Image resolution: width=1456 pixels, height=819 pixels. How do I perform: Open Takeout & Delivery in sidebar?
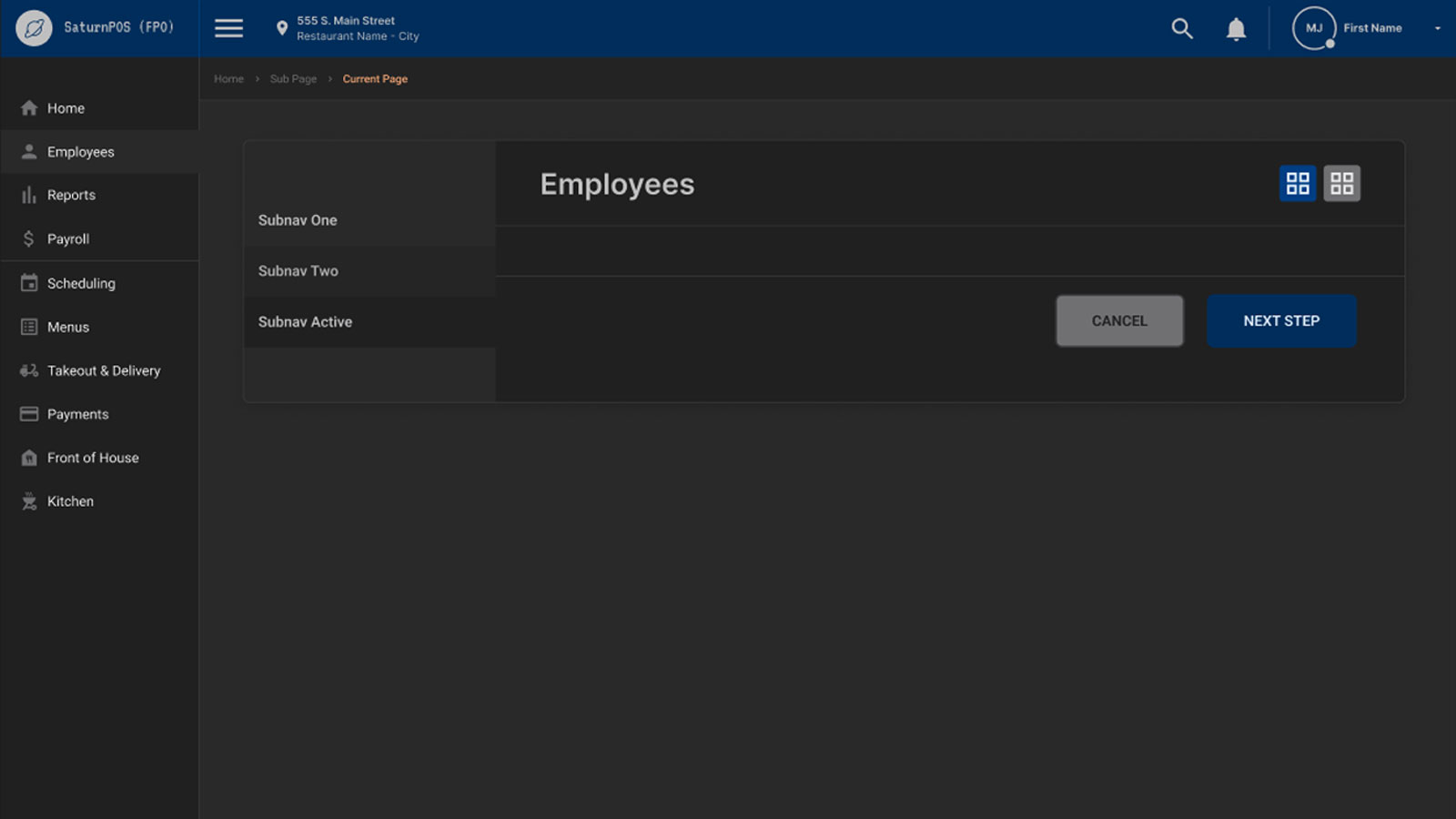click(x=99, y=370)
